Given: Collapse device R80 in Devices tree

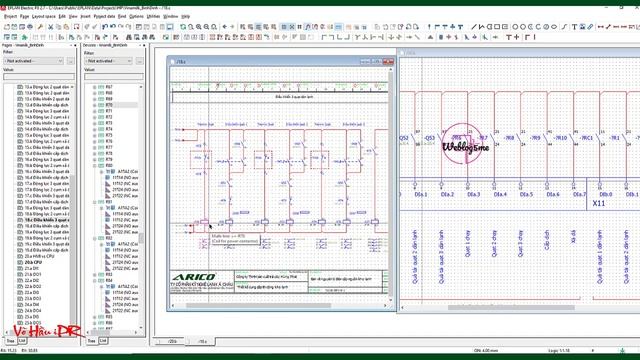Looking at the screenshot, I should (95, 166).
